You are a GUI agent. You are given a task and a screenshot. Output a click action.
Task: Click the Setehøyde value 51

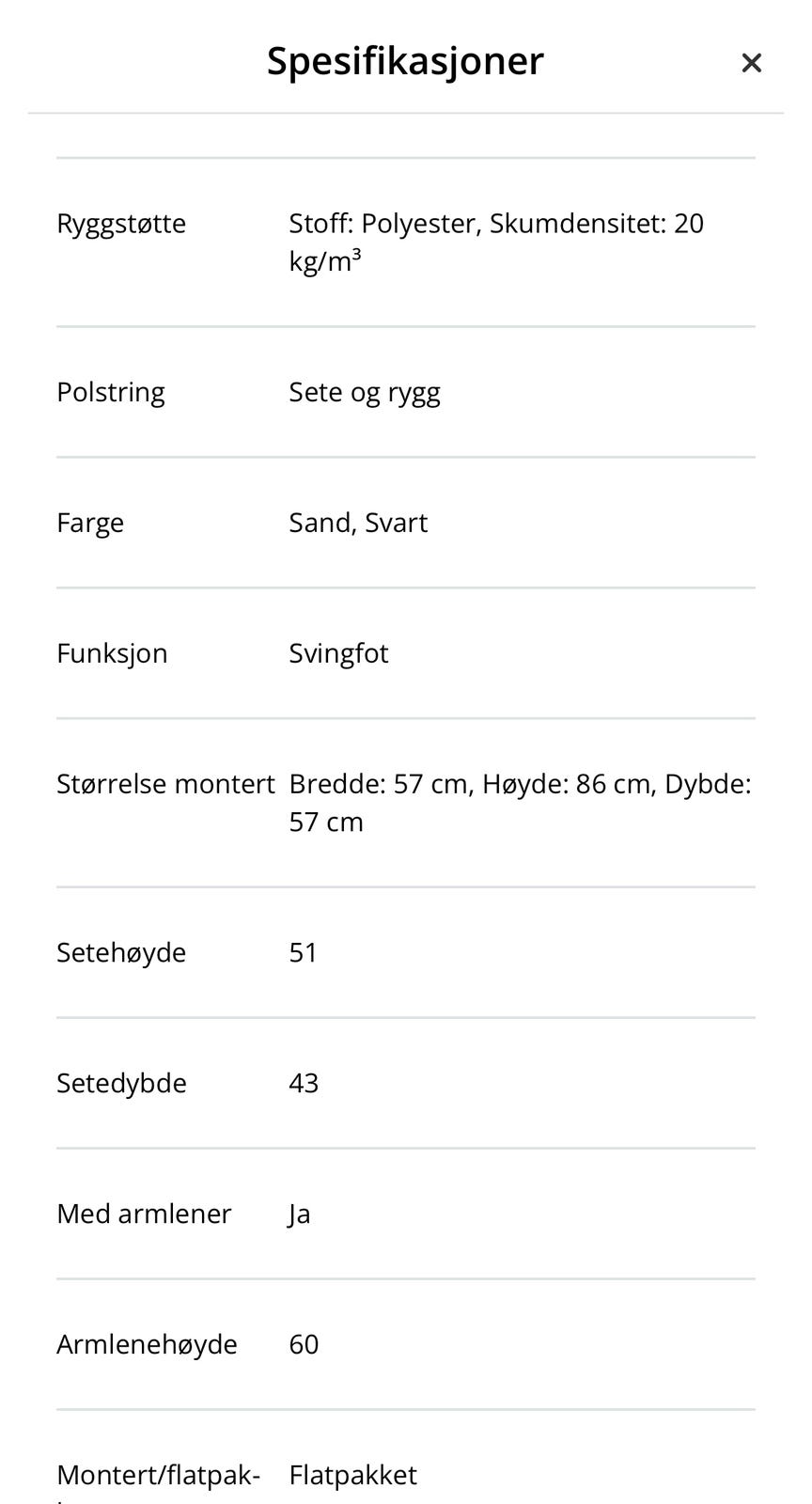pos(304,952)
